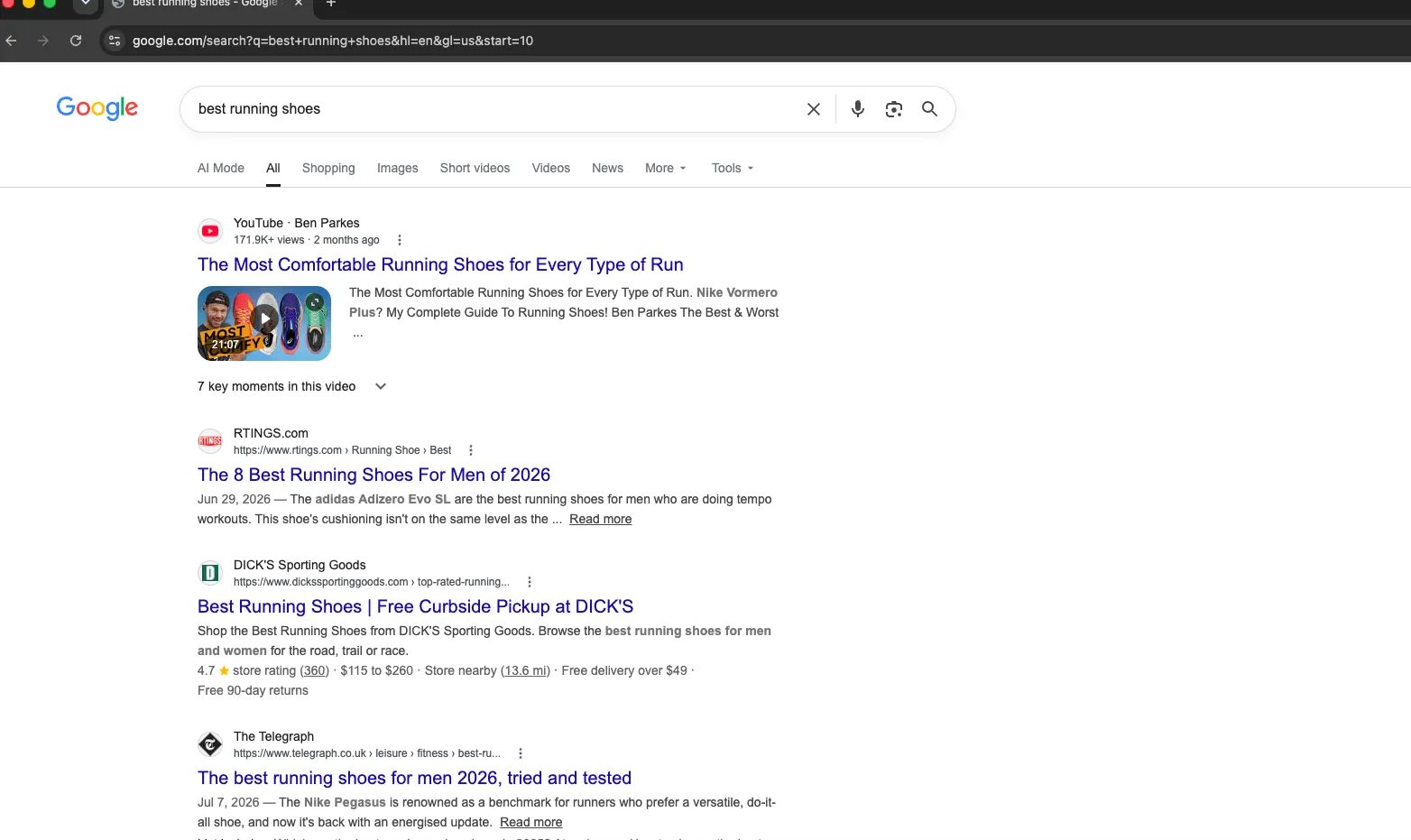Open tab search dropdown in title bar
This screenshot has width=1411, height=840.
pyautogui.click(x=85, y=4)
